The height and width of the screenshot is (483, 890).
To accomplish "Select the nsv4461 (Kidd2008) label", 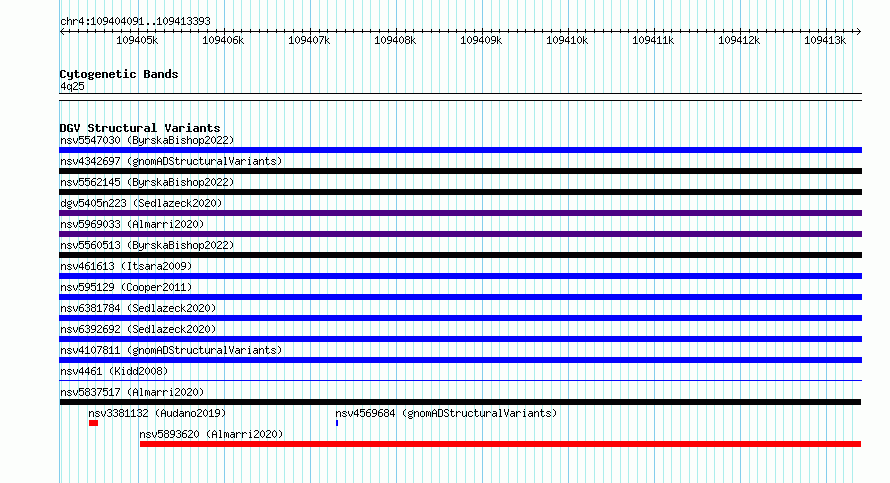I will click(114, 371).
